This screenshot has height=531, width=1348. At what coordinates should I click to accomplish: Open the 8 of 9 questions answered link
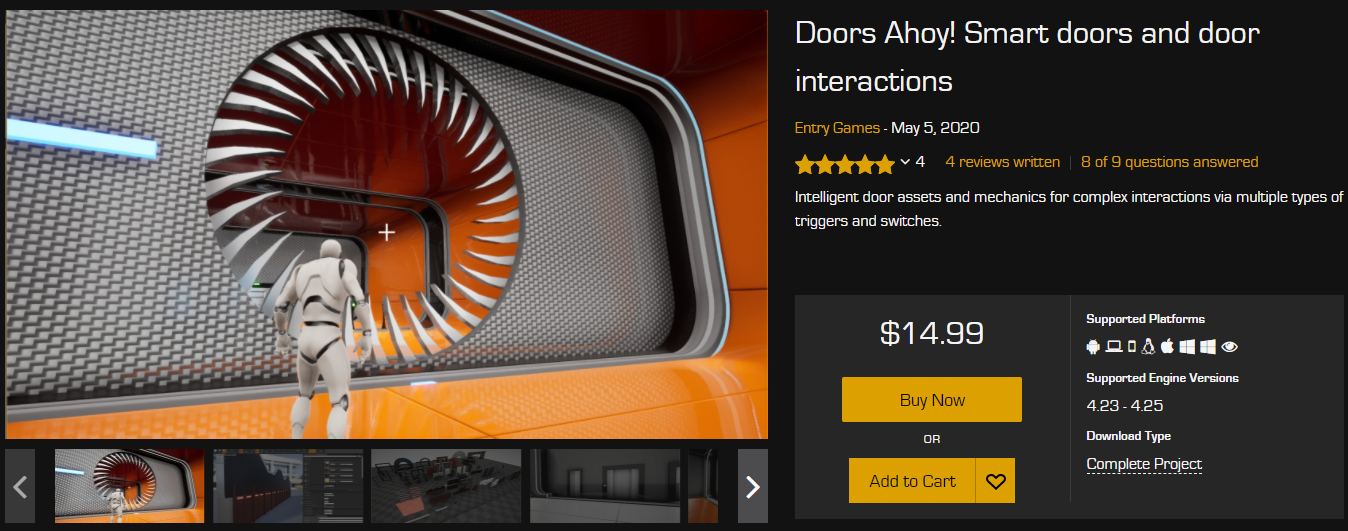[1169, 162]
